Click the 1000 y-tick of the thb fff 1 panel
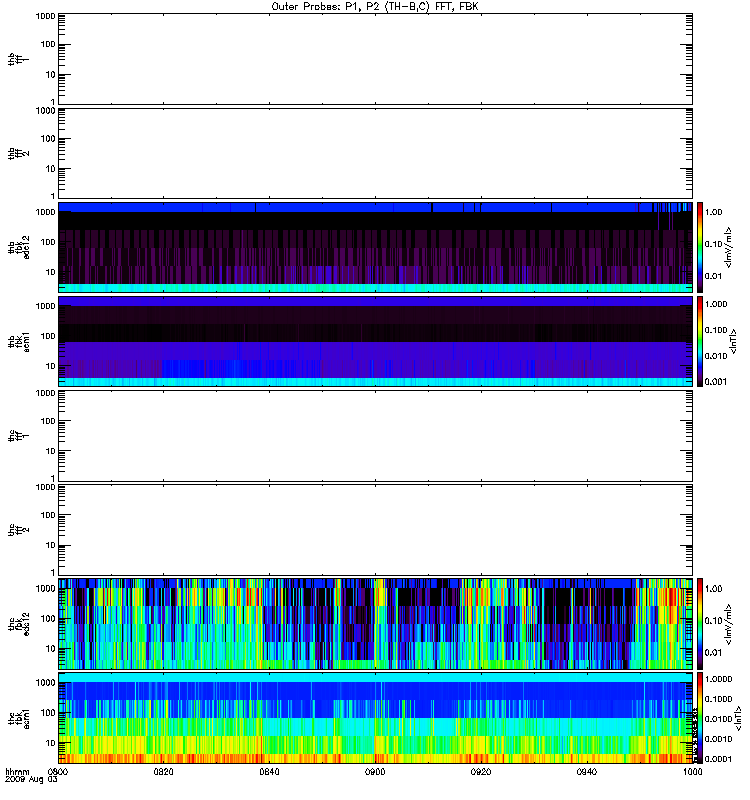750x800 pixels. pos(45,16)
